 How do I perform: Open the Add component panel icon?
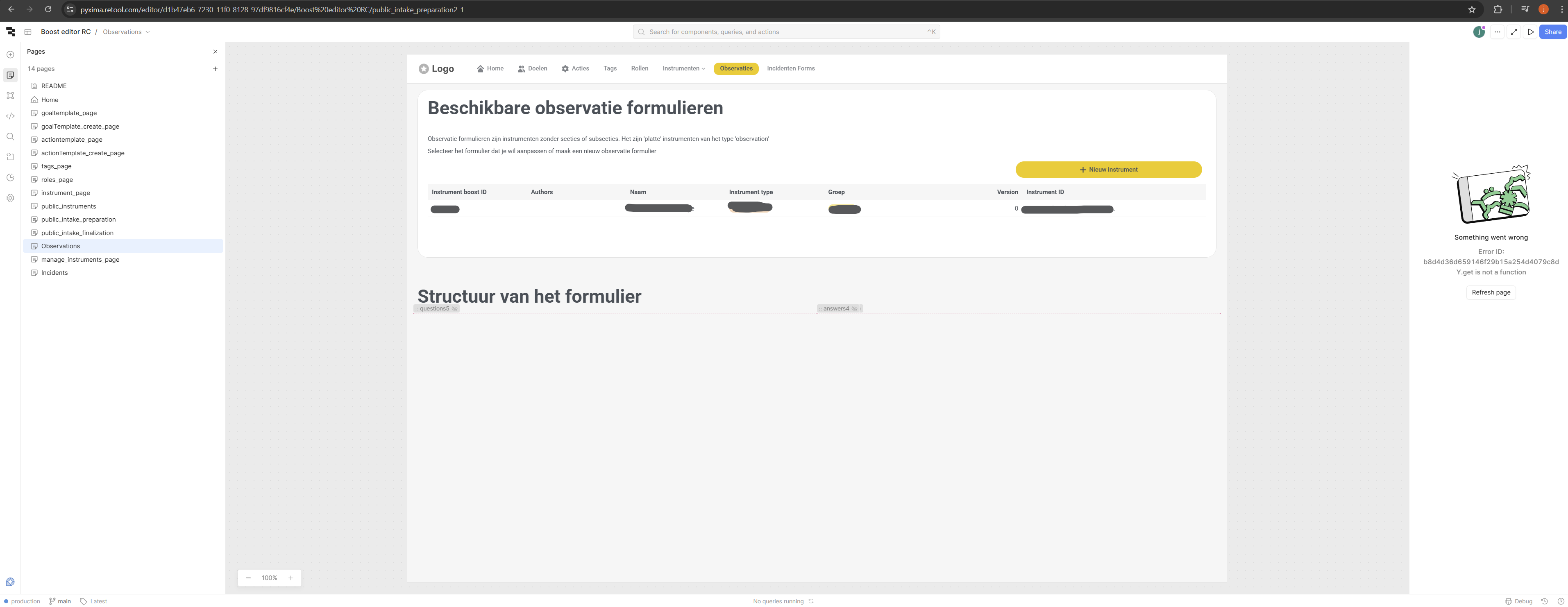[10, 55]
